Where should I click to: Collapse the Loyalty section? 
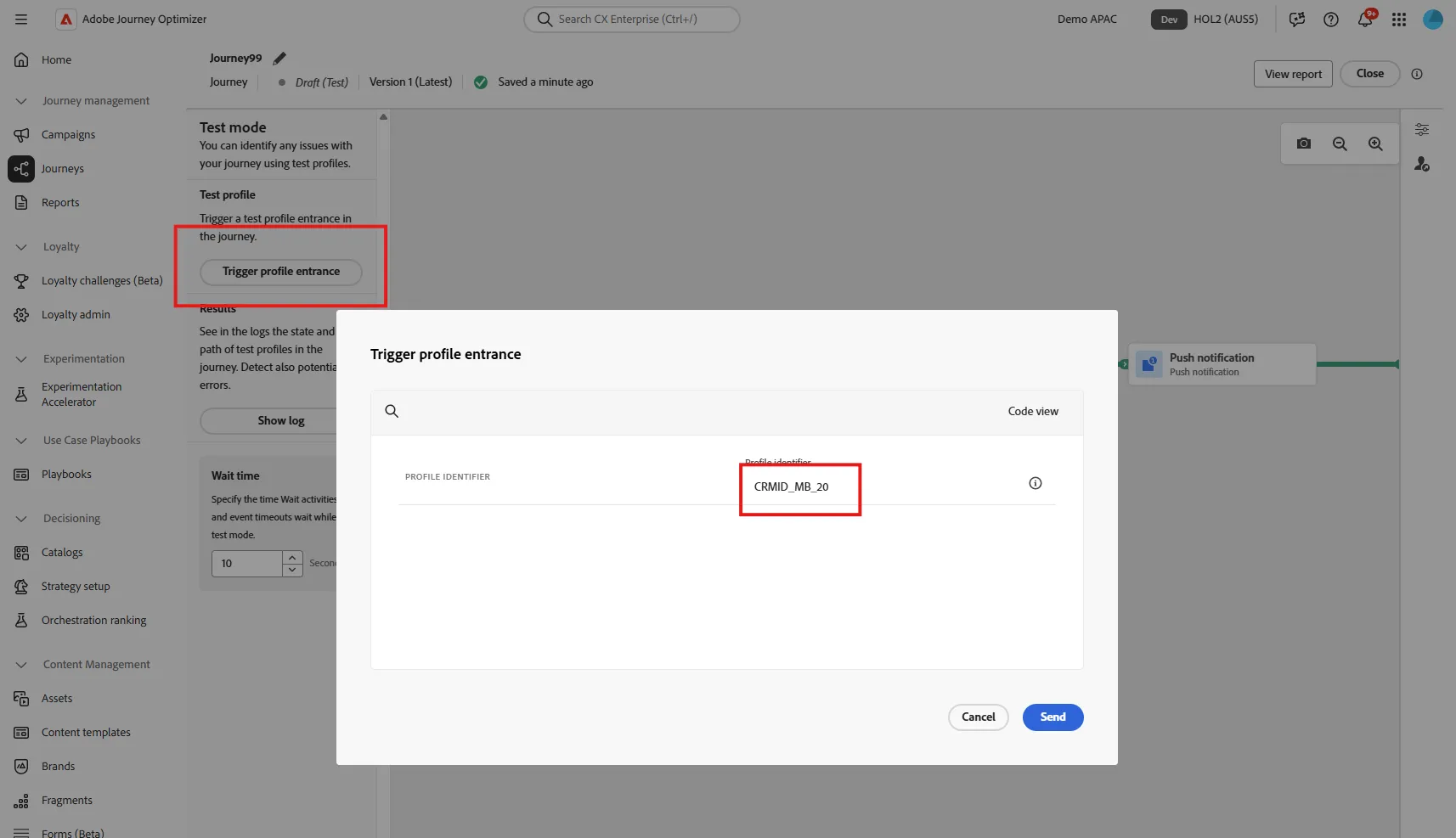pyautogui.click(x=21, y=246)
